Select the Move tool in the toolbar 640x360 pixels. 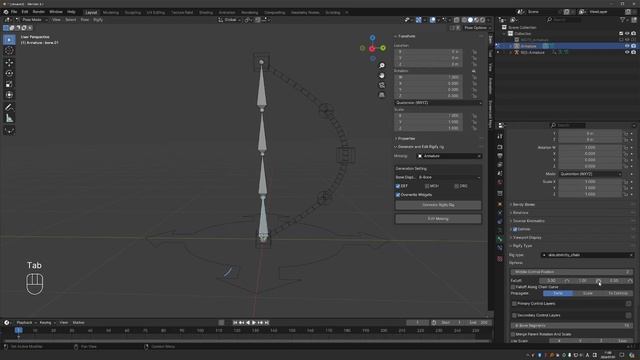[x=9, y=62]
